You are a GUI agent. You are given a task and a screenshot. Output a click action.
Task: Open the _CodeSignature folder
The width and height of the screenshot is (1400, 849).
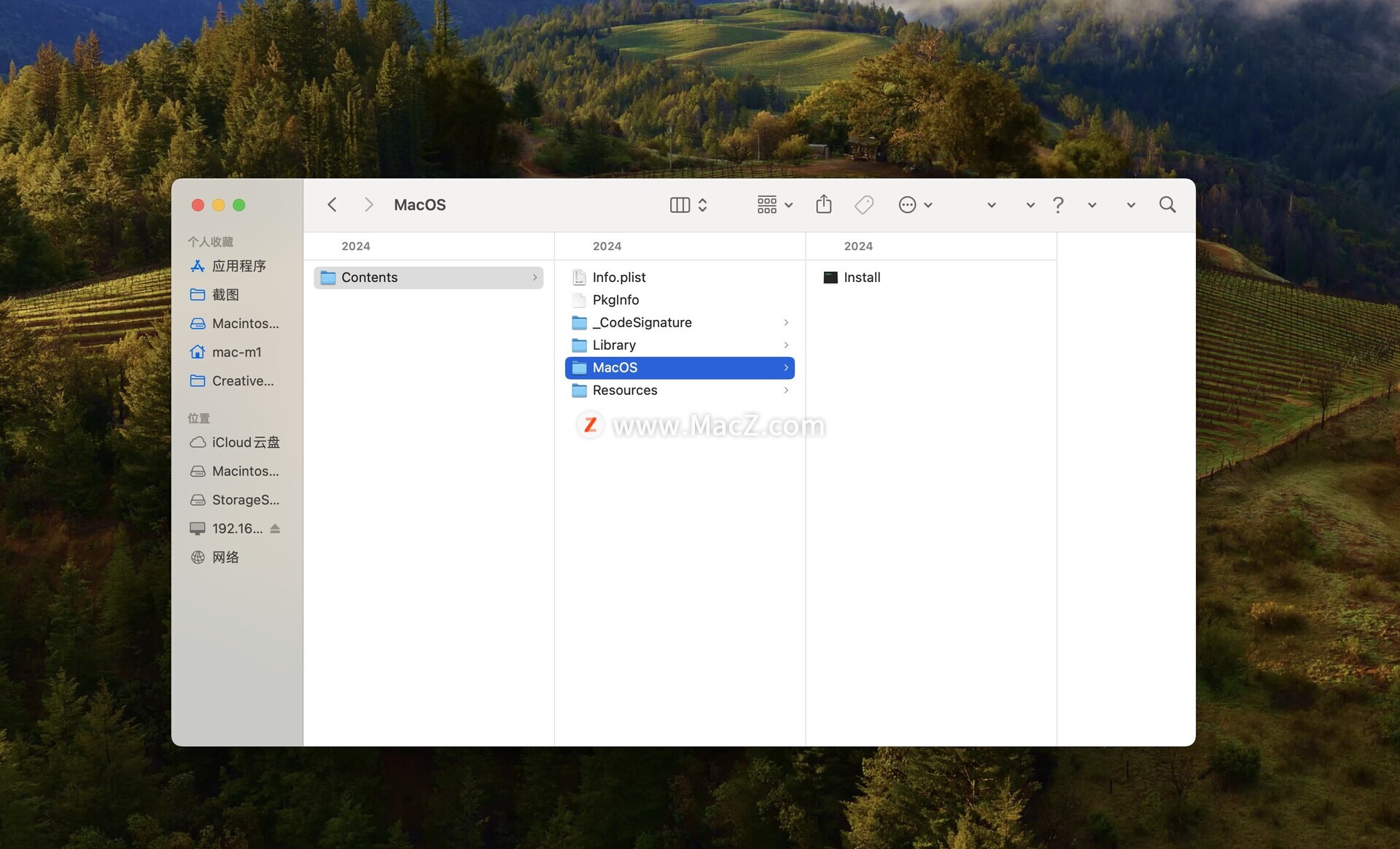[642, 322]
